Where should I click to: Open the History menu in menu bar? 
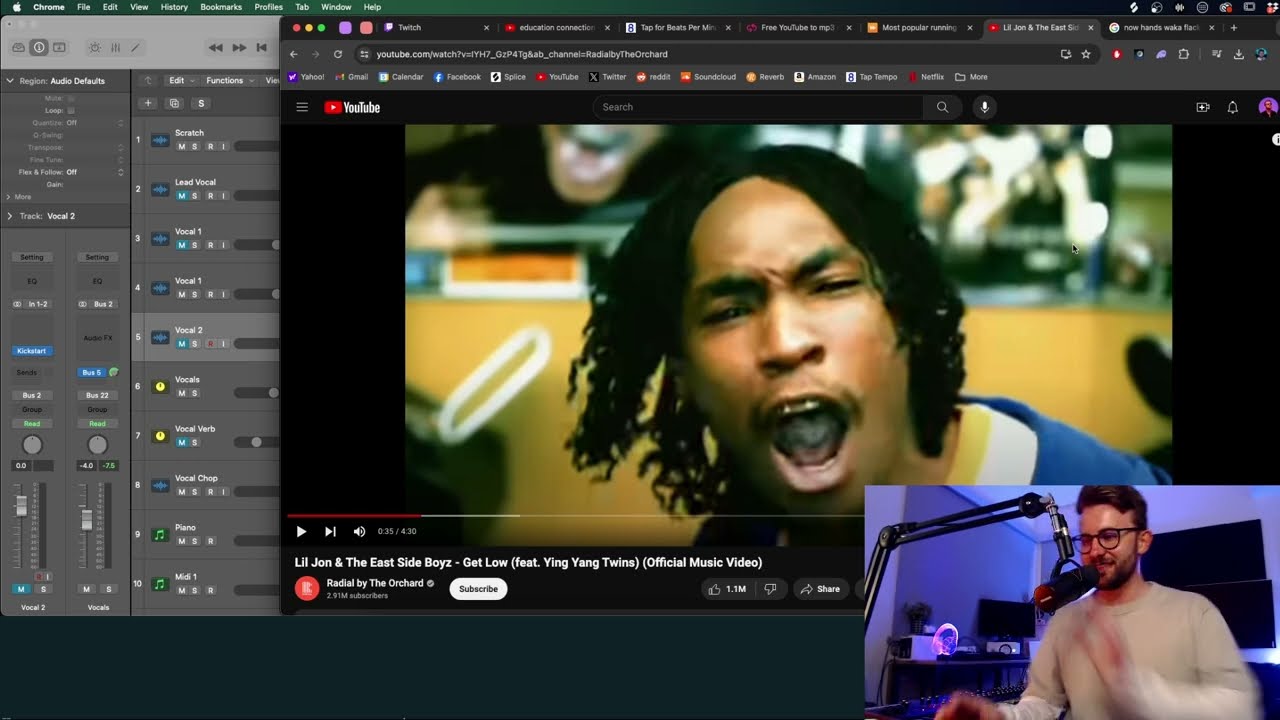point(174,7)
